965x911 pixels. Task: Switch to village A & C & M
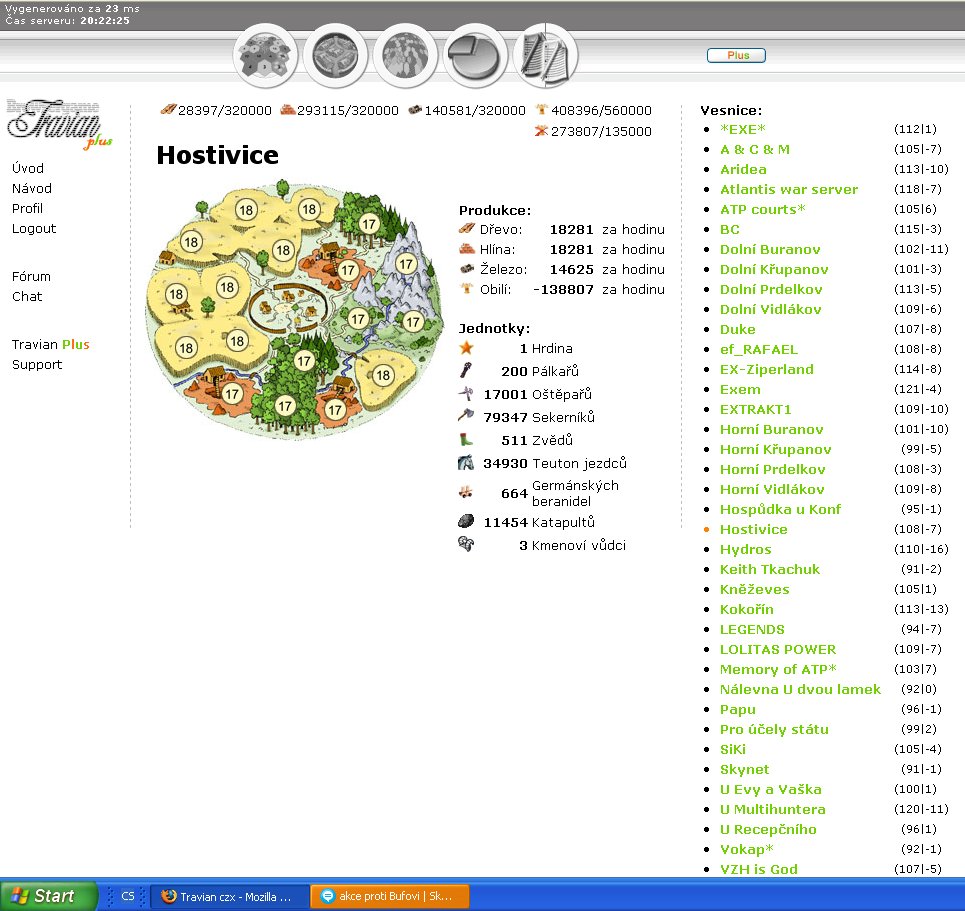point(755,149)
